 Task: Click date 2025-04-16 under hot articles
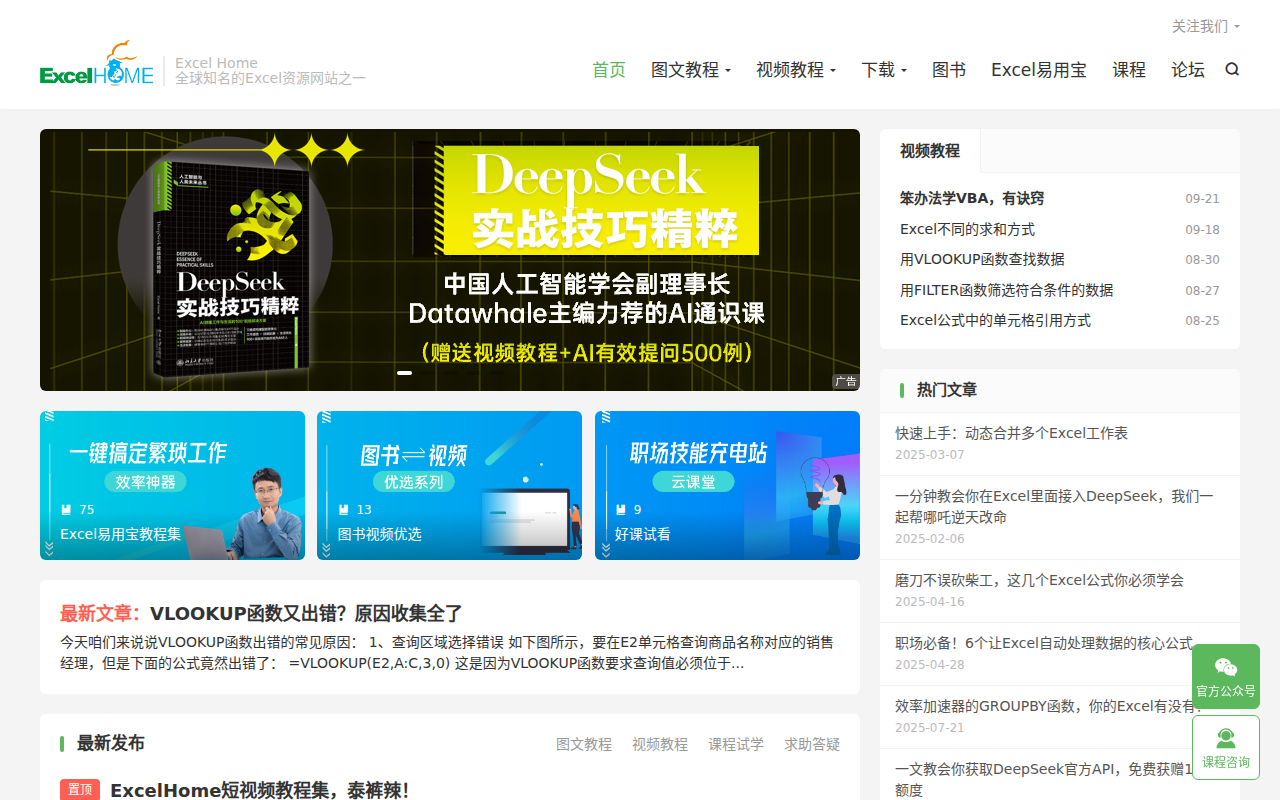click(x=930, y=602)
